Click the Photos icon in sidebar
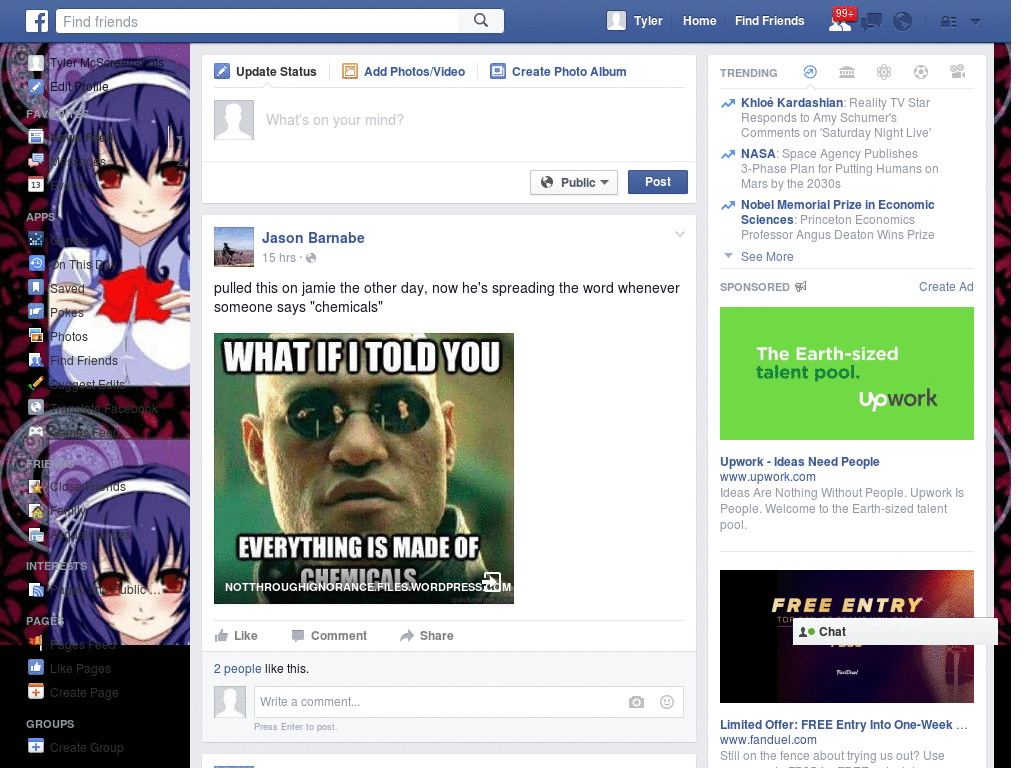Viewport: 1024px width, 768px height. pos(37,336)
